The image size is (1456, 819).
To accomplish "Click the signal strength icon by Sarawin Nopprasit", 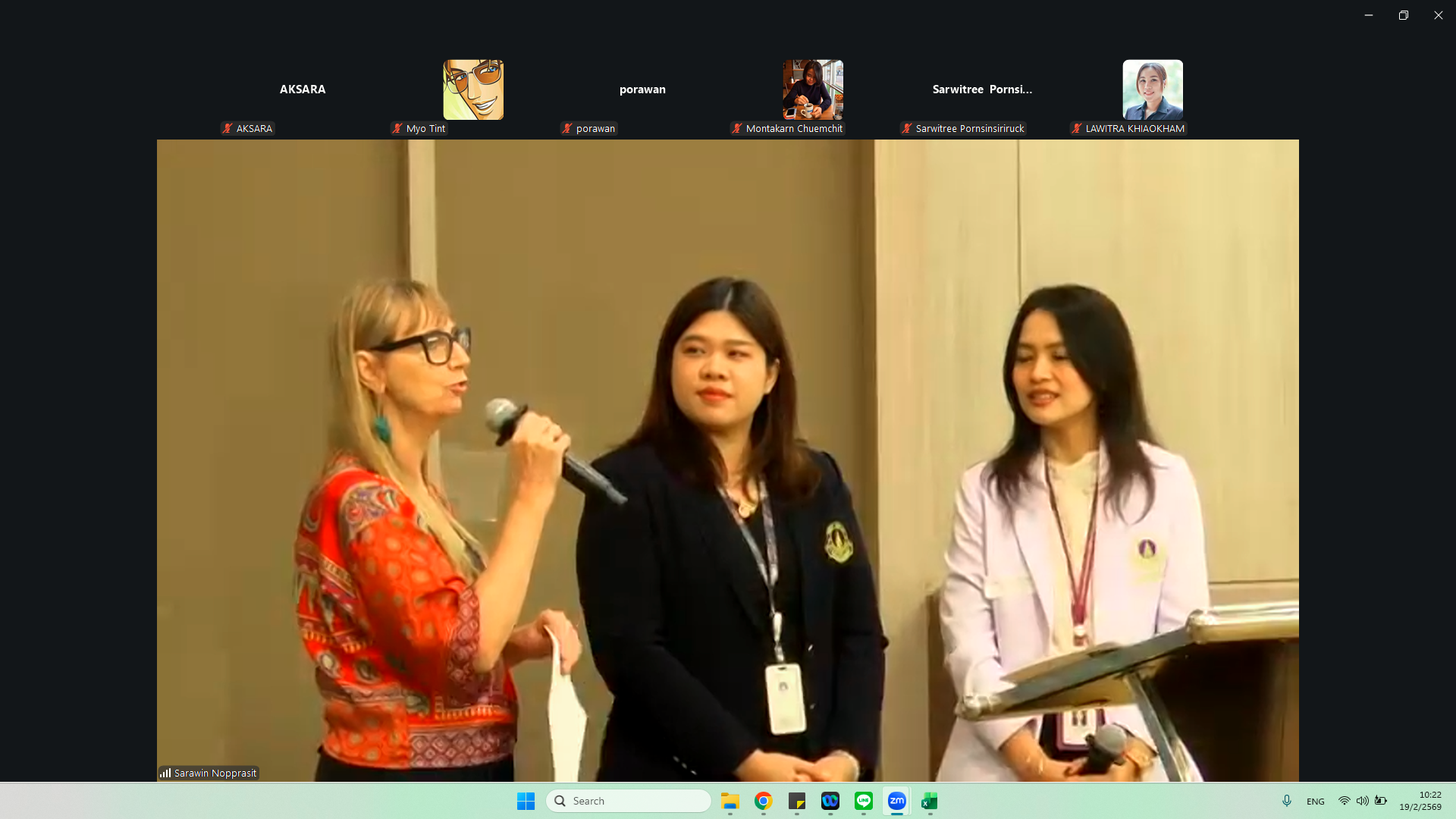I will tap(165, 773).
